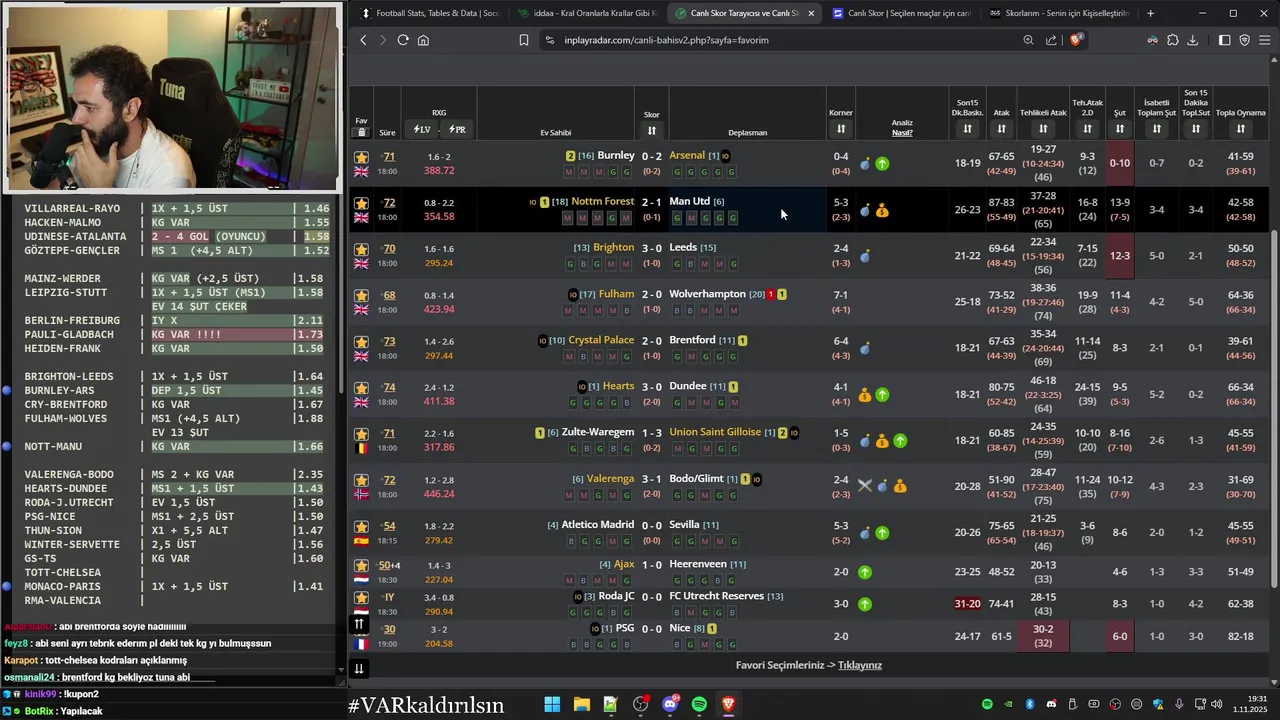Click money bag icon in Hearts-Dundee row
This screenshot has width=1280, height=720.
tap(865, 395)
